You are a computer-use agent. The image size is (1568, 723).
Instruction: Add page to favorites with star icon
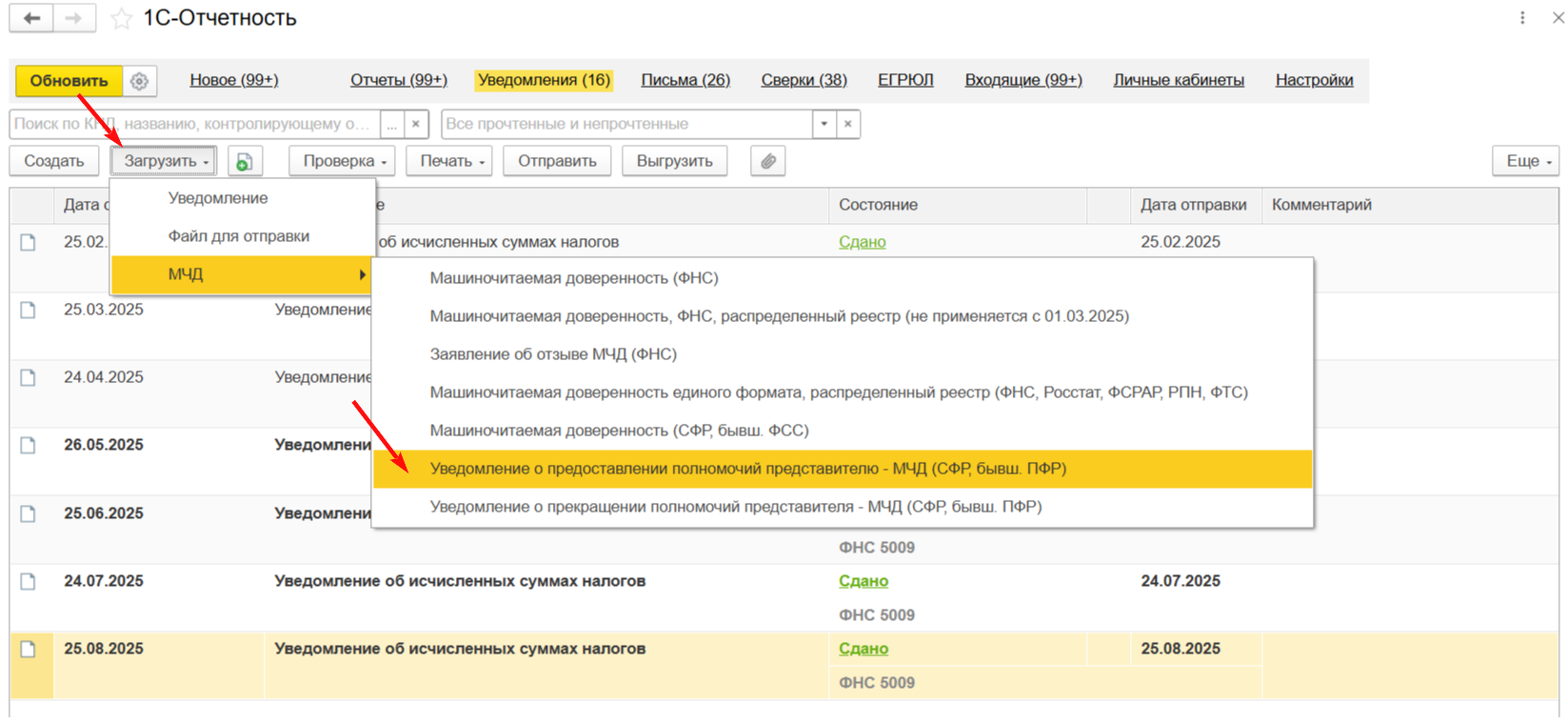[122, 19]
